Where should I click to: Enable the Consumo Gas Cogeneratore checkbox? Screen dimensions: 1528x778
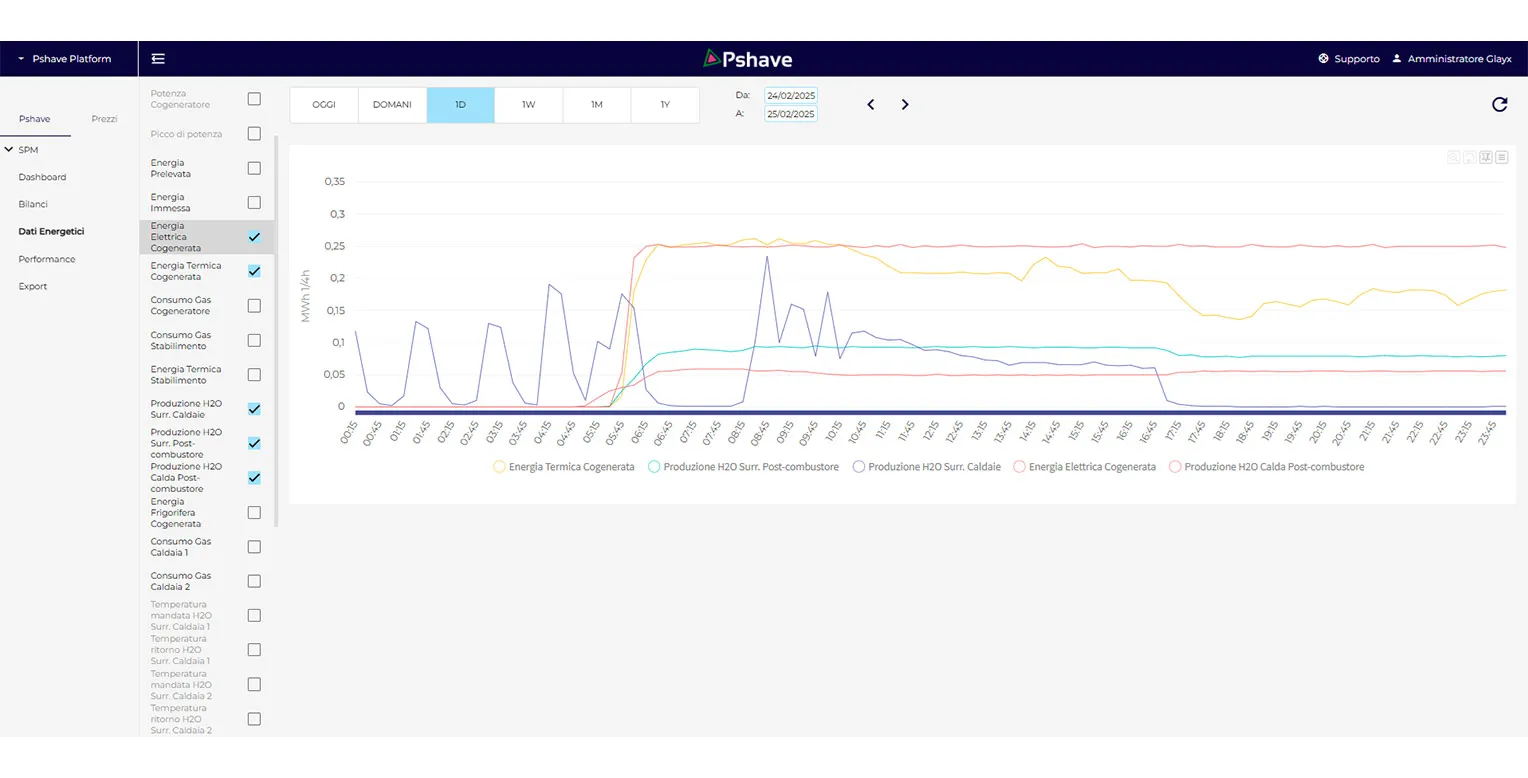point(254,306)
